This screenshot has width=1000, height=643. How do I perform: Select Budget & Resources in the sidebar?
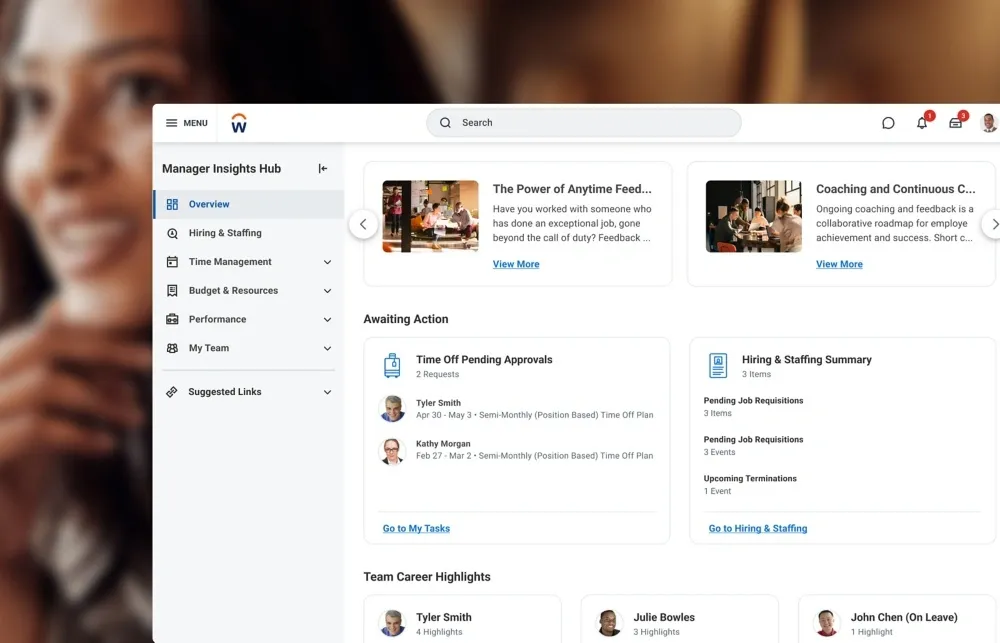tap(229, 290)
